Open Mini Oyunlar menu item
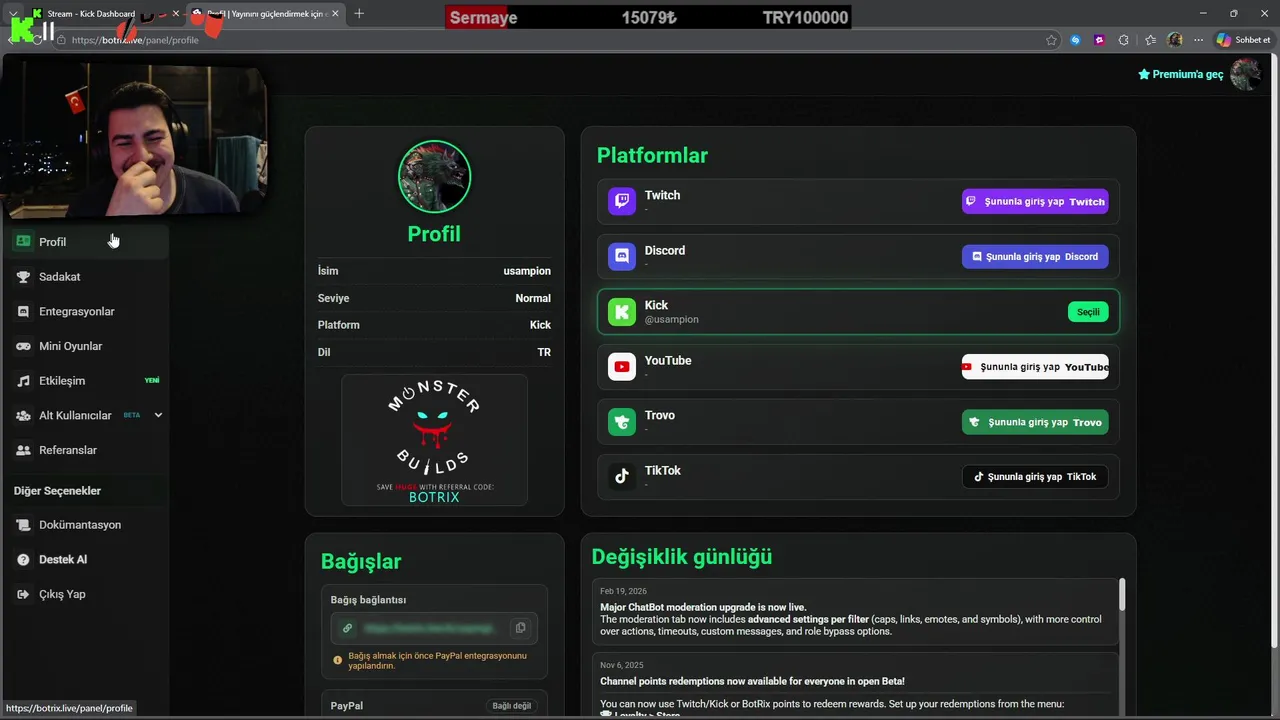Image resolution: width=1280 pixels, height=720 pixels. point(85,346)
